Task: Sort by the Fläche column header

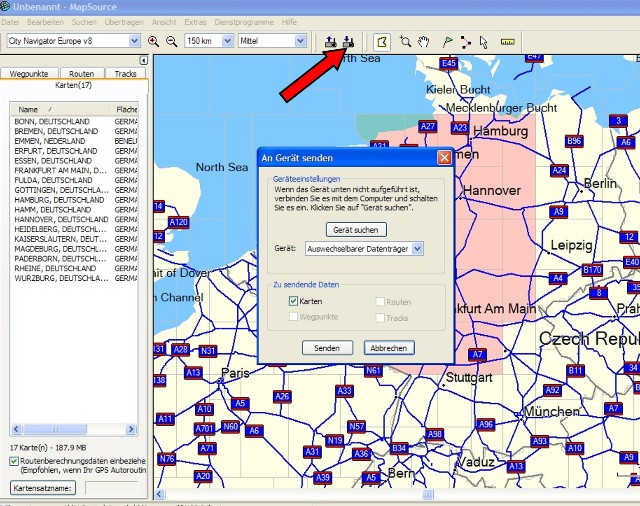Action: click(124, 109)
